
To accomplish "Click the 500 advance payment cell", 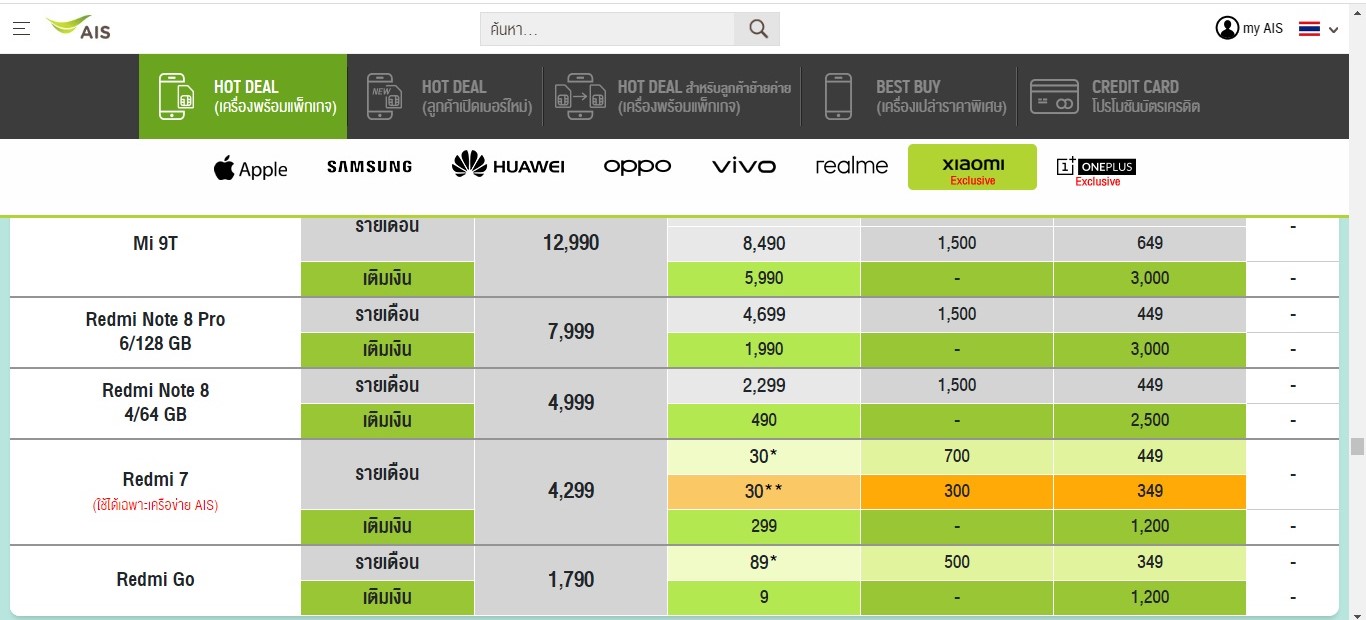I will [x=957, y=562].
